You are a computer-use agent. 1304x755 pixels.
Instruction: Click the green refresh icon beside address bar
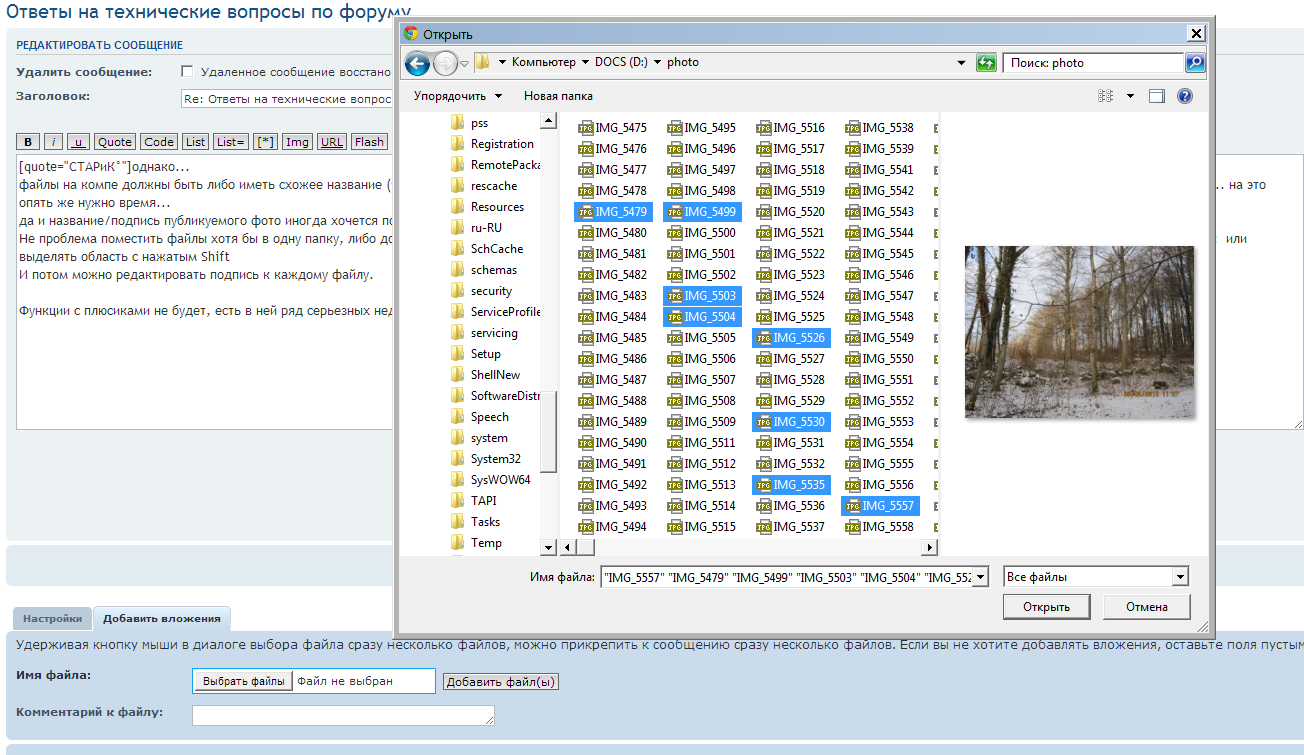pos(986,63)
